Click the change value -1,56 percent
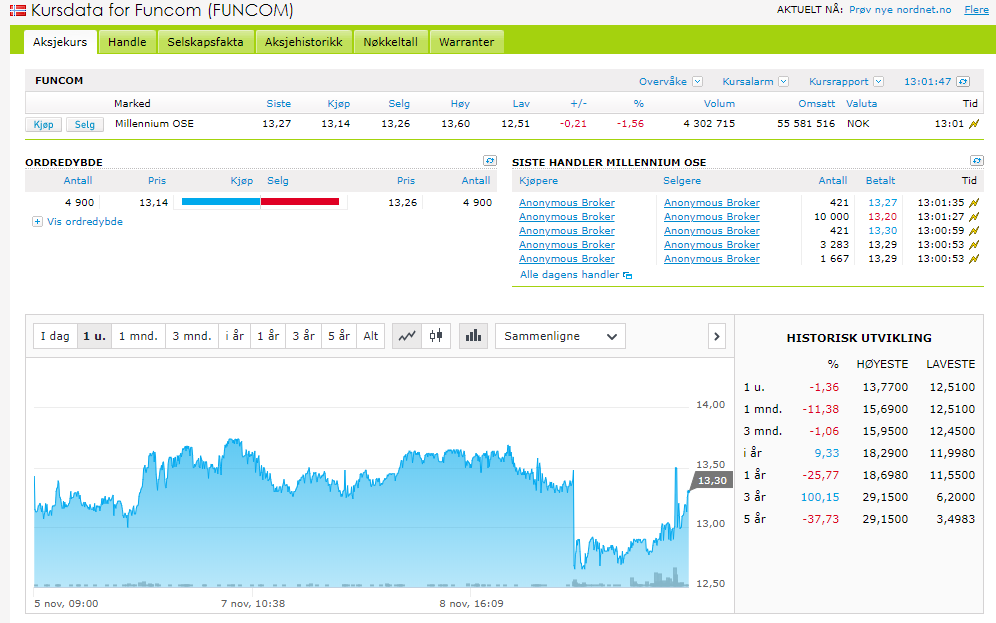The image size is (996, 623). tap(630, 124)
